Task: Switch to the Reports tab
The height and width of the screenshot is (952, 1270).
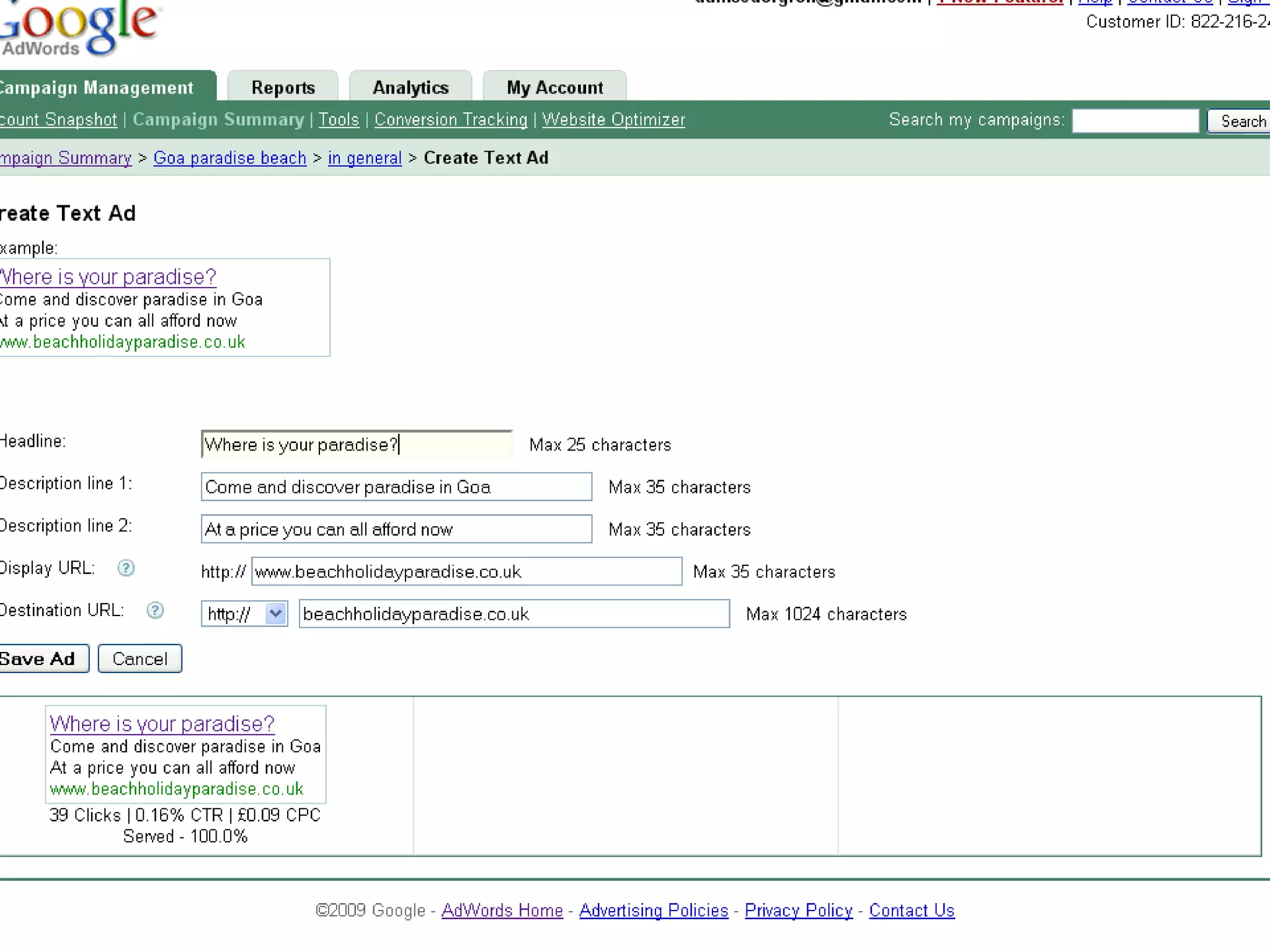Action: (283, 87)
